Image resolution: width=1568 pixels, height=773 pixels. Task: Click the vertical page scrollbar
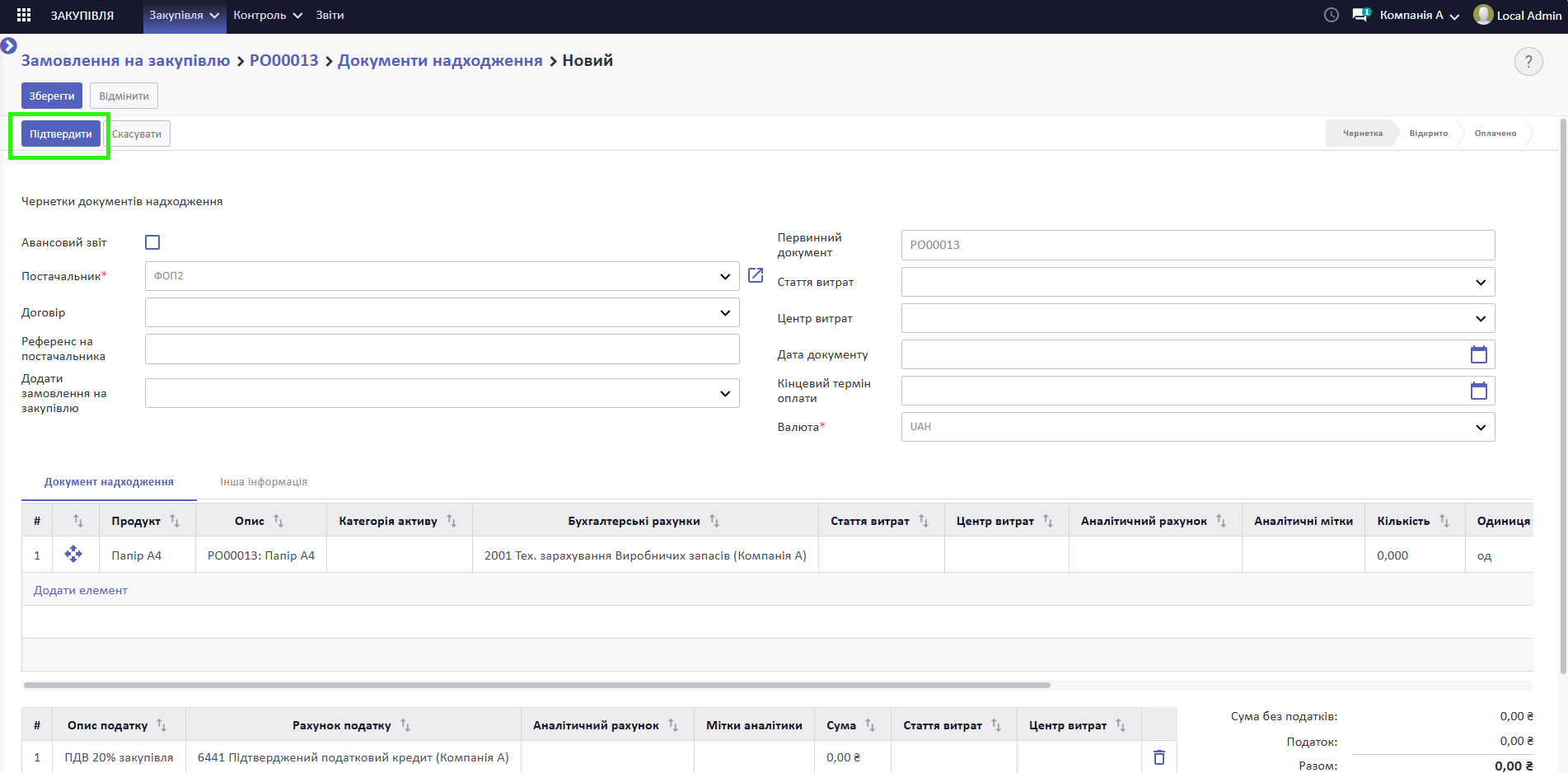point(1563,396)
